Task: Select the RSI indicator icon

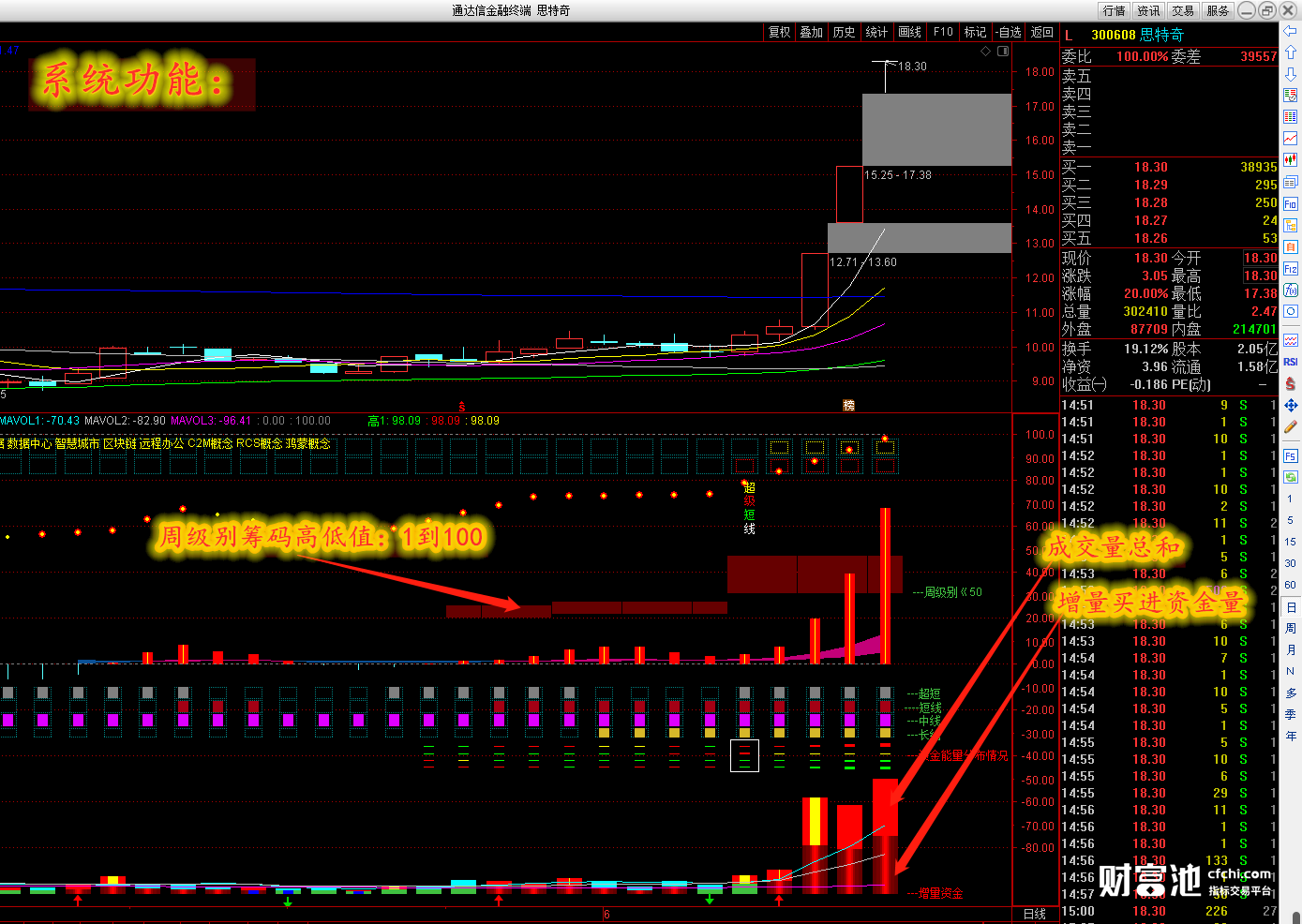Action: pyautogui.click(x=1291, y=362)
